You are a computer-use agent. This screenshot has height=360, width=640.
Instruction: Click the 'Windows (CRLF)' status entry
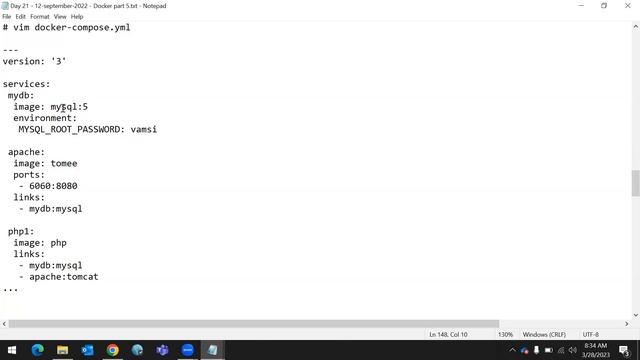(544, 334)
